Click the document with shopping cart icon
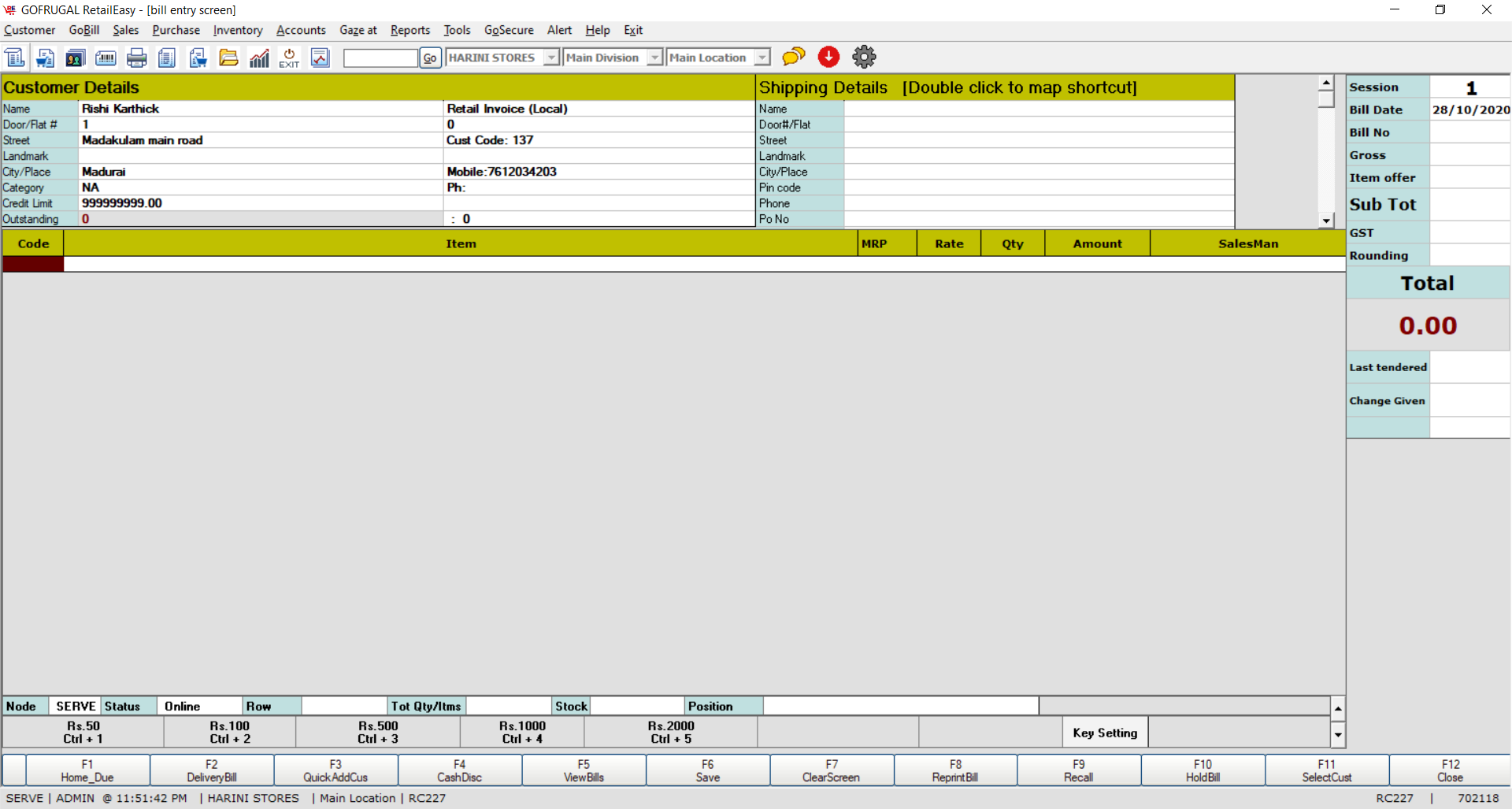The height and width of the screenshot is (809, 1512). tap(46, 58)
